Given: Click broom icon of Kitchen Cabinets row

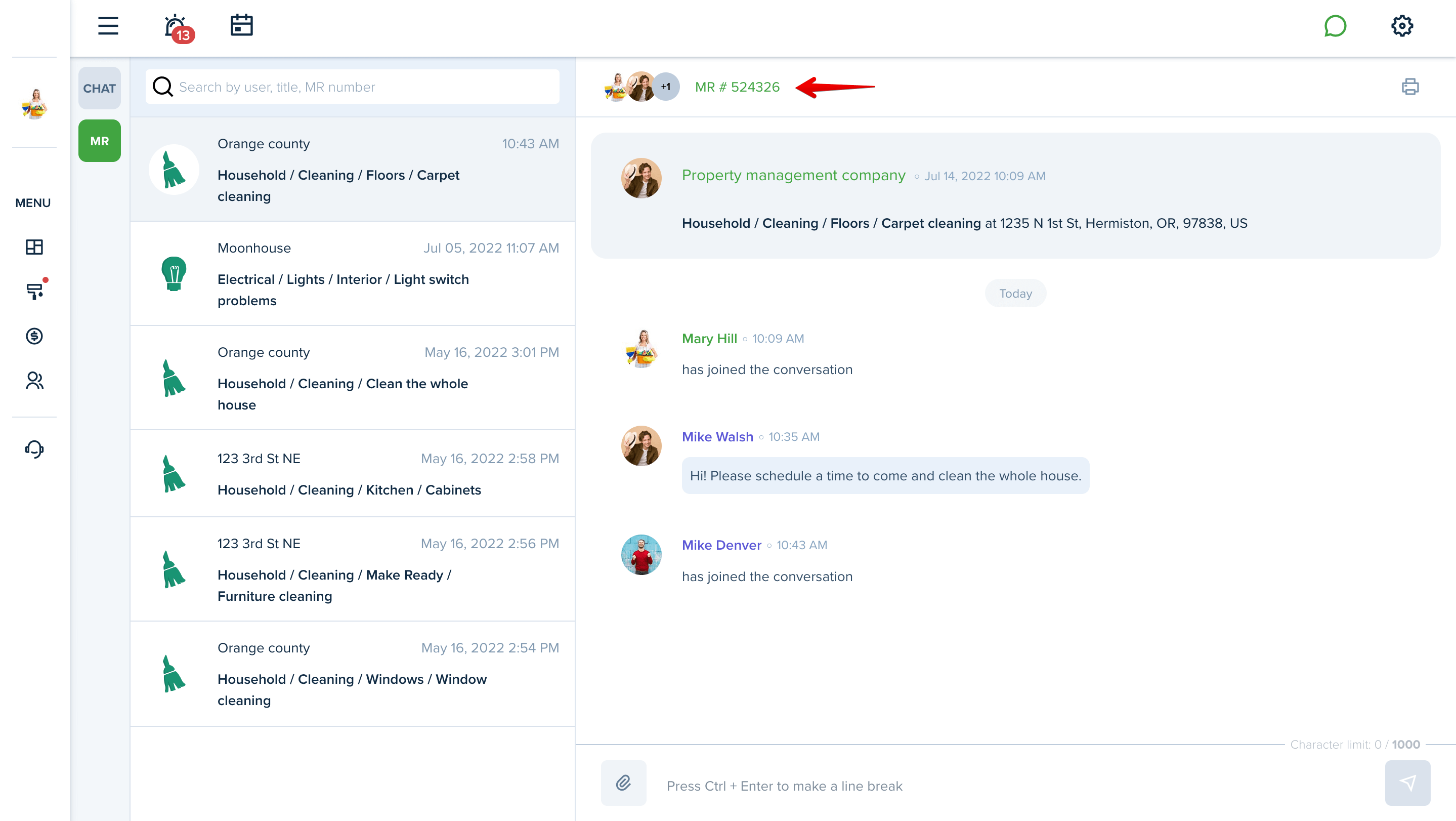Looking at the screenshot, I should (x=174, y=473).
